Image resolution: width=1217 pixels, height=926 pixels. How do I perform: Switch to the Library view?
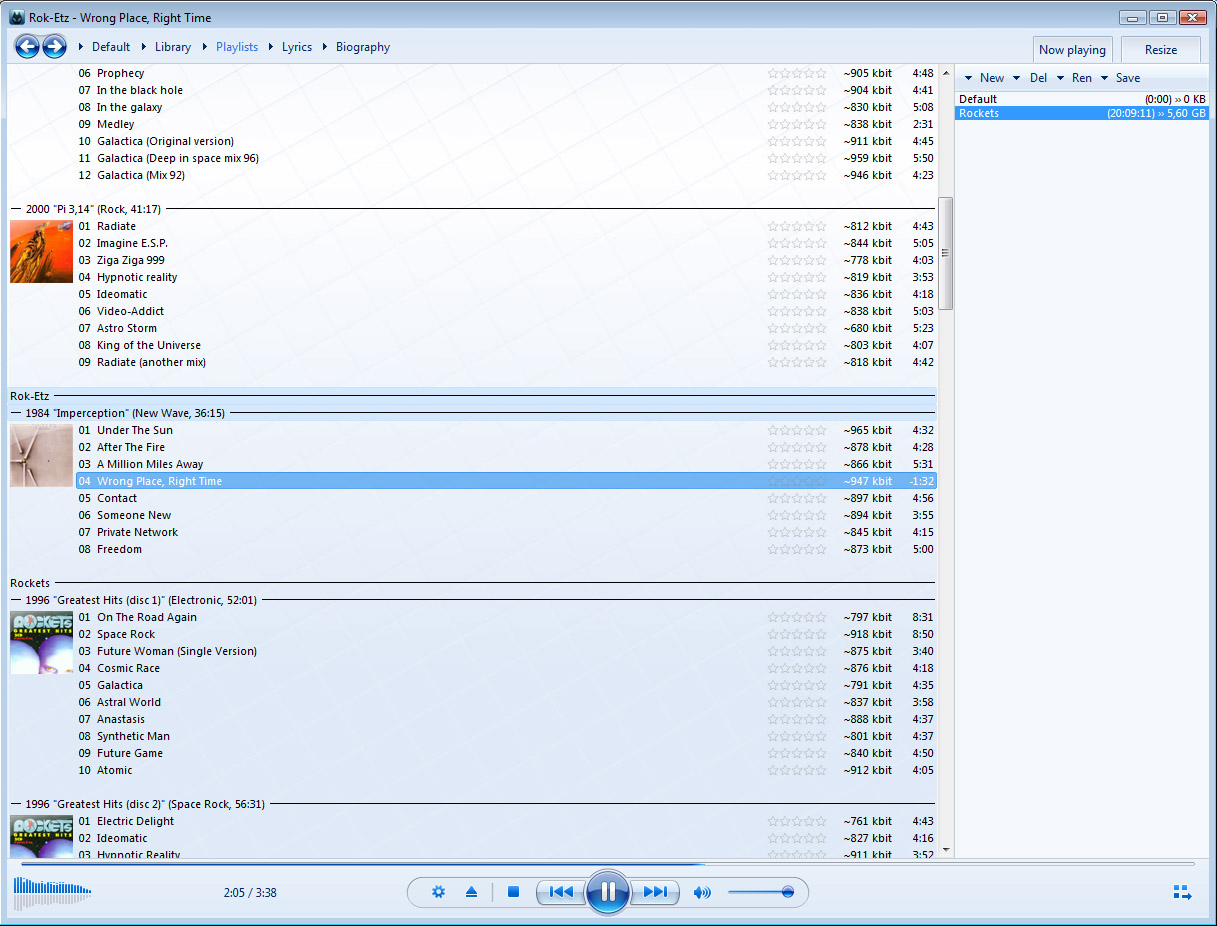pyautogui.click(x=173, y=47)
